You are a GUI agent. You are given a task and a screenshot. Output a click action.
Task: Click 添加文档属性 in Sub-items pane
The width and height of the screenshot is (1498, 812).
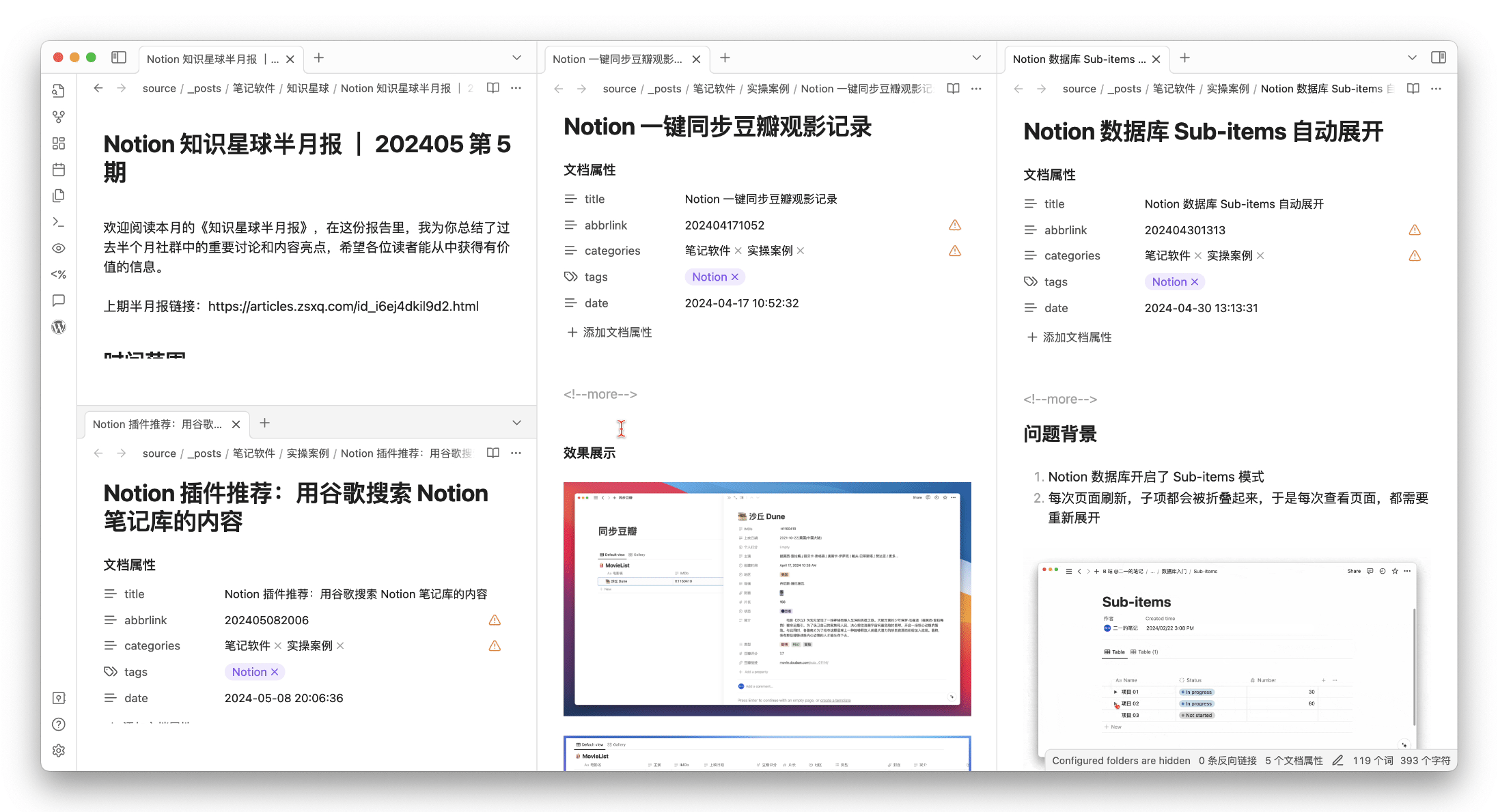(1069, 337)
